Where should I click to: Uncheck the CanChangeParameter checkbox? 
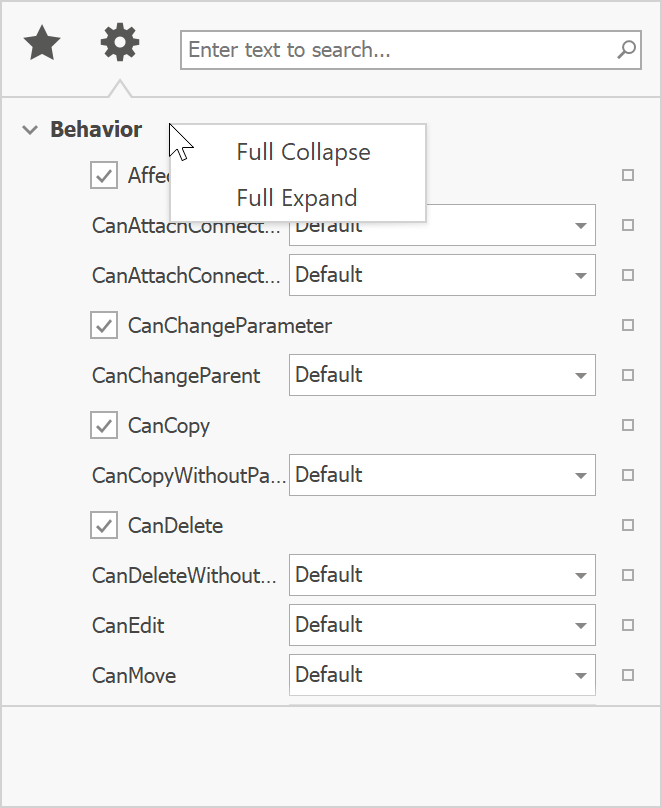pos(104,325)
